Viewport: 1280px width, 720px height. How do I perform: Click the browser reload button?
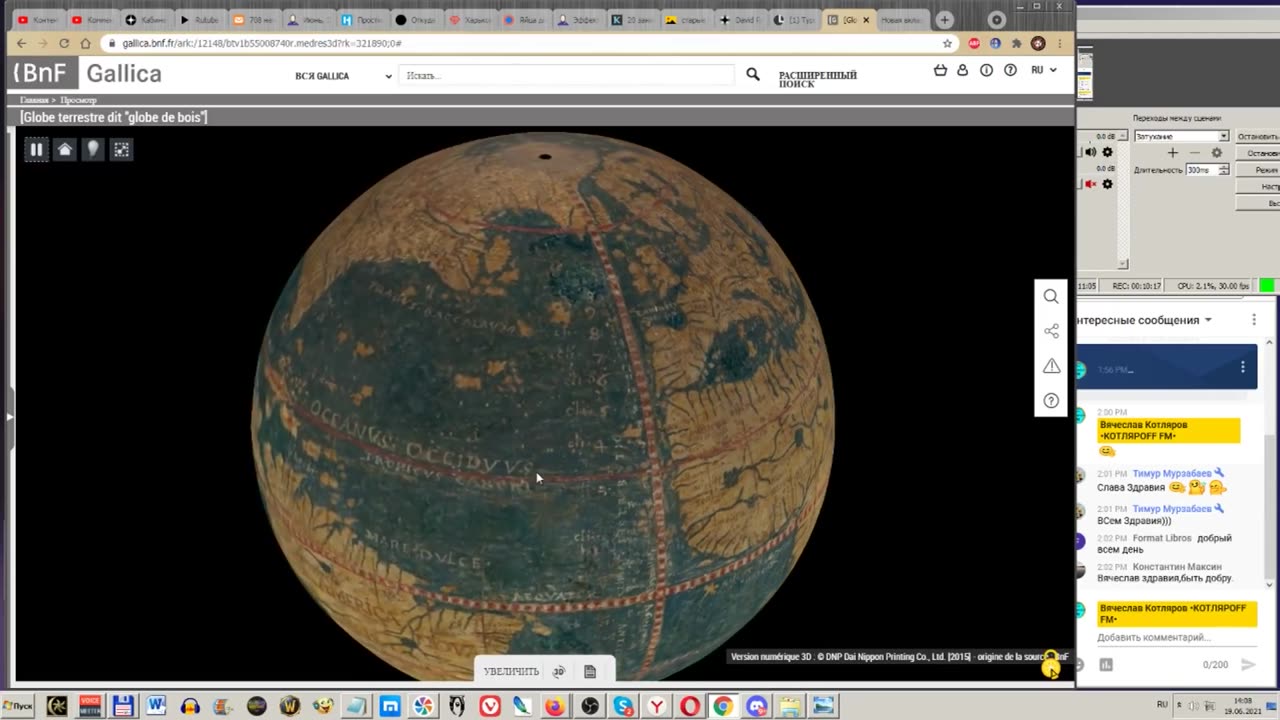pyautogui.click(x=64, y=43)
